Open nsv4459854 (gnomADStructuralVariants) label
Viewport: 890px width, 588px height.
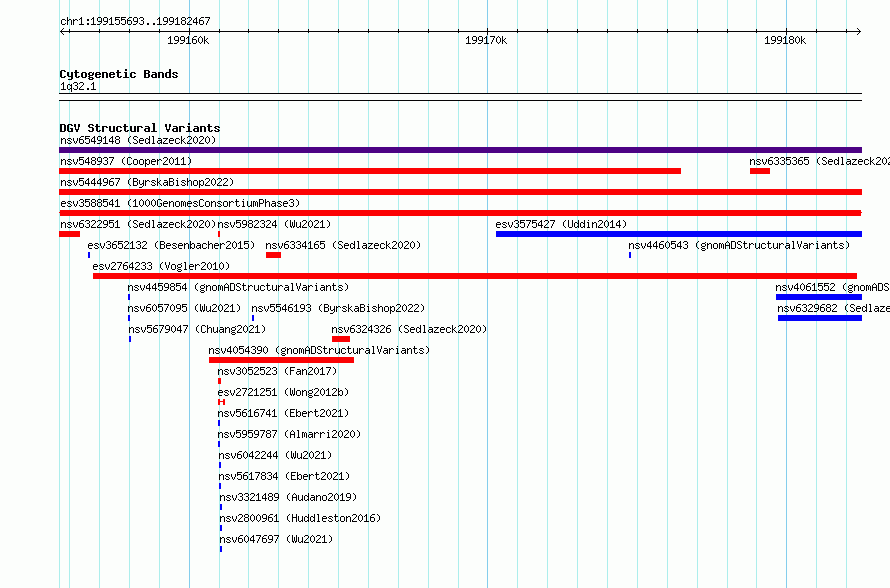tap(238, 287)
